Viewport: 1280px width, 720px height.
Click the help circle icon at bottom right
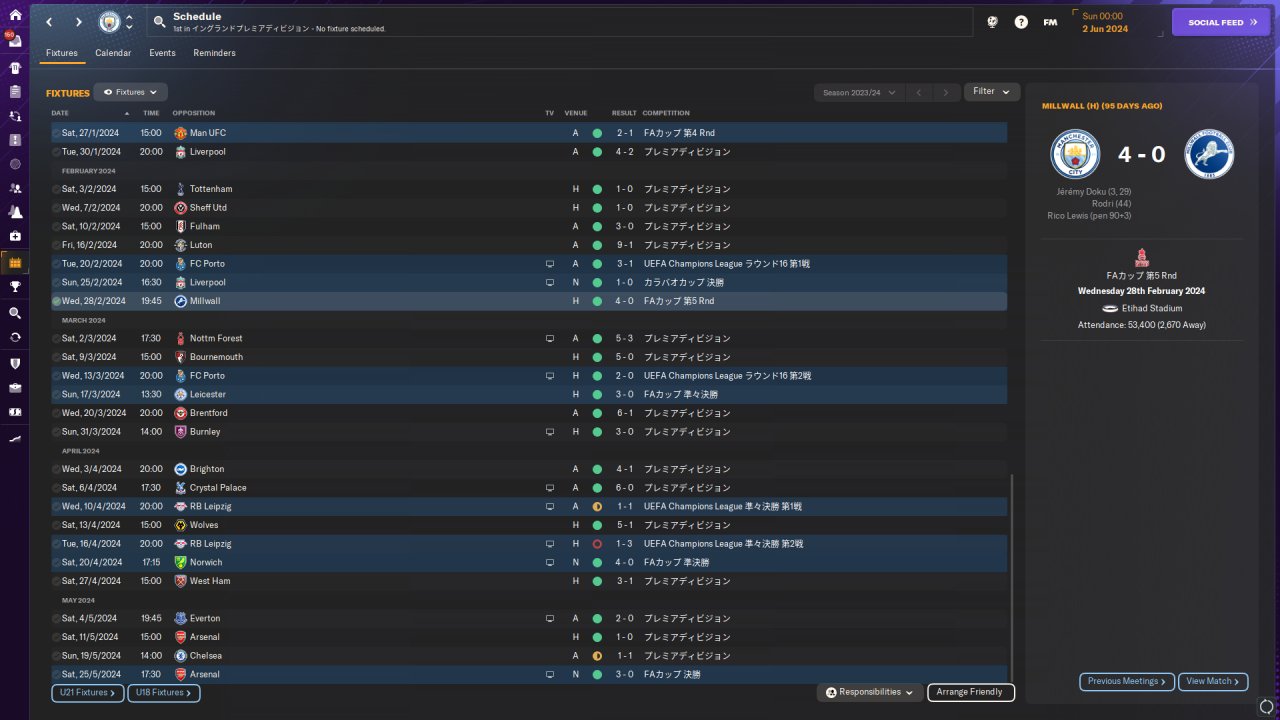[x=1267, y=708]
